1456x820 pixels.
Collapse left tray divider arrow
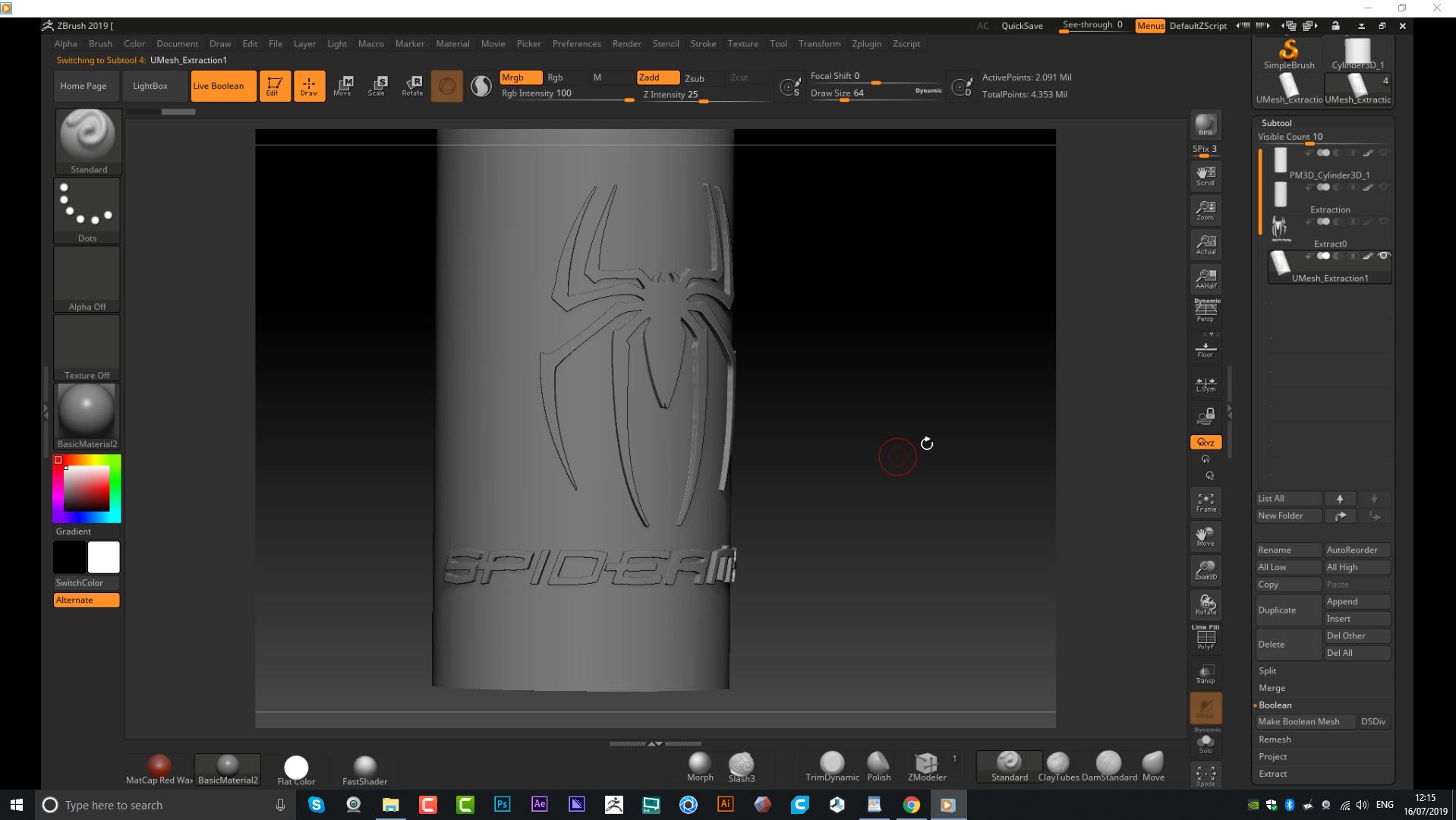coord(46,412)
